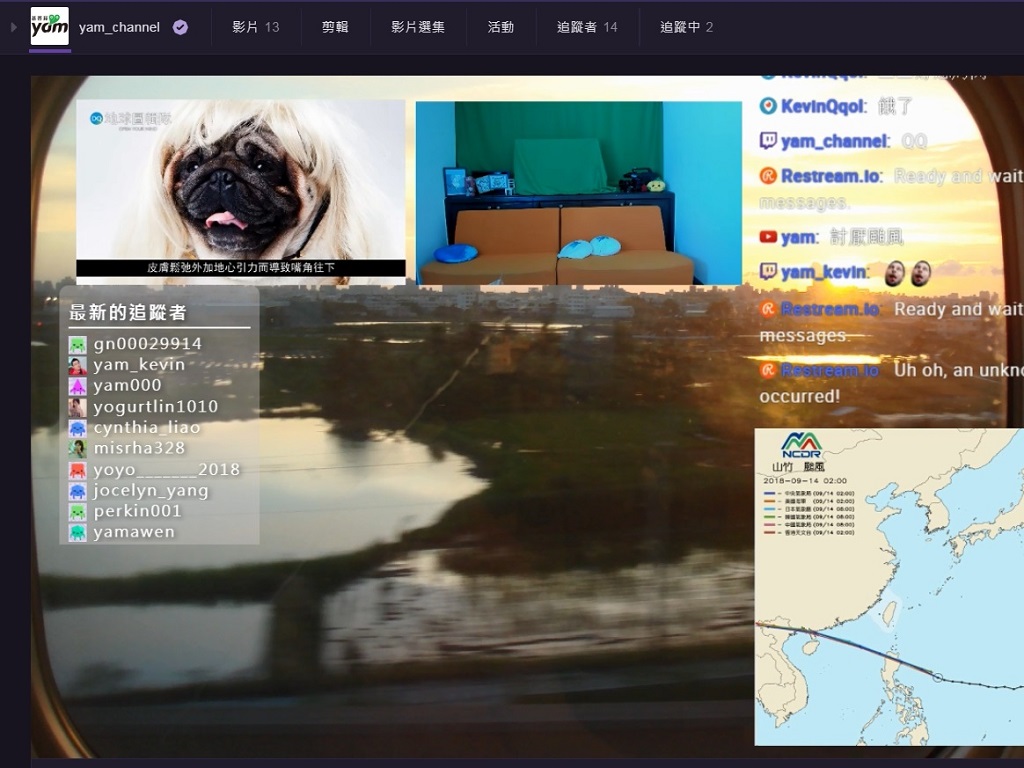Viewport: 1024px width, 768px height.
Task: Click the YouTube icon beside yam chat message
Action: pyautogui.click(x=768, y=237)
